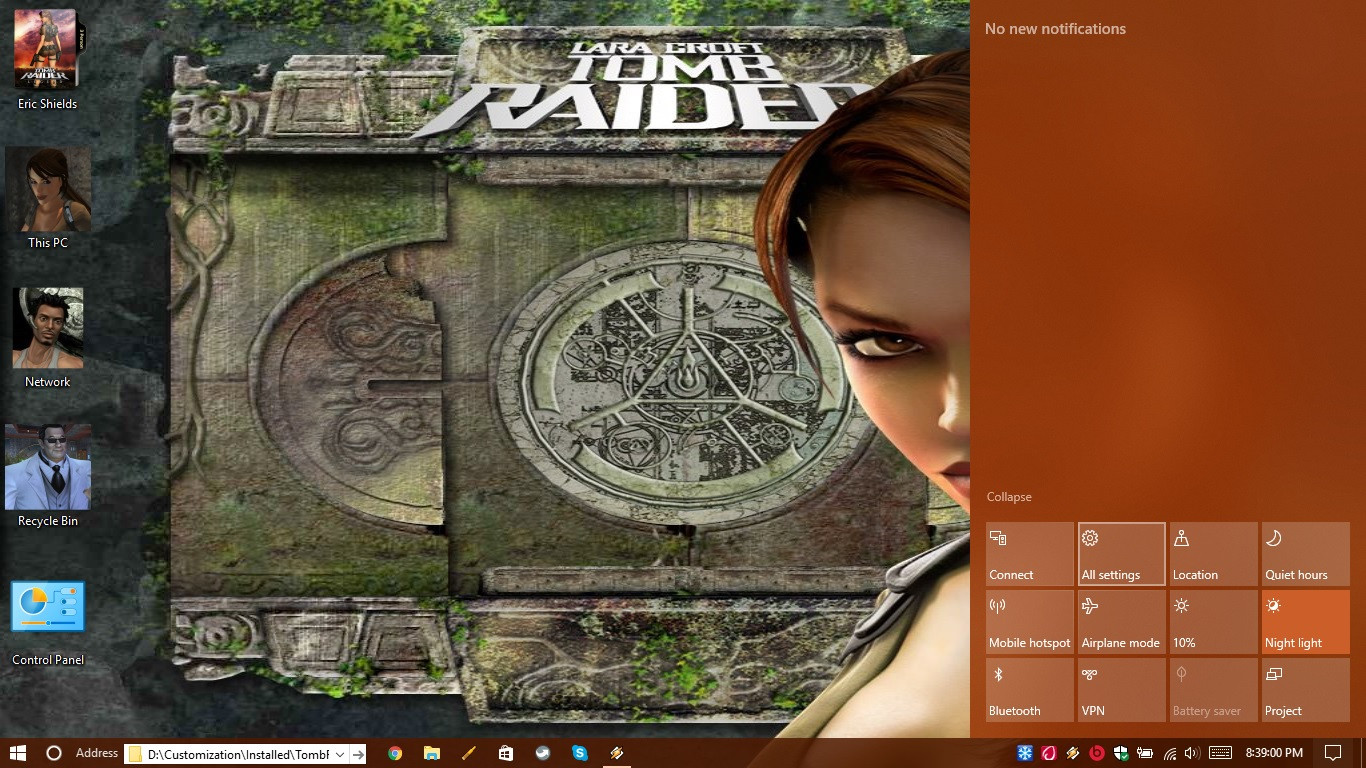The height and width of the screenshot is (768, 1366).
Task: Open the Project quick action tile
Action: pos(1306,690)
